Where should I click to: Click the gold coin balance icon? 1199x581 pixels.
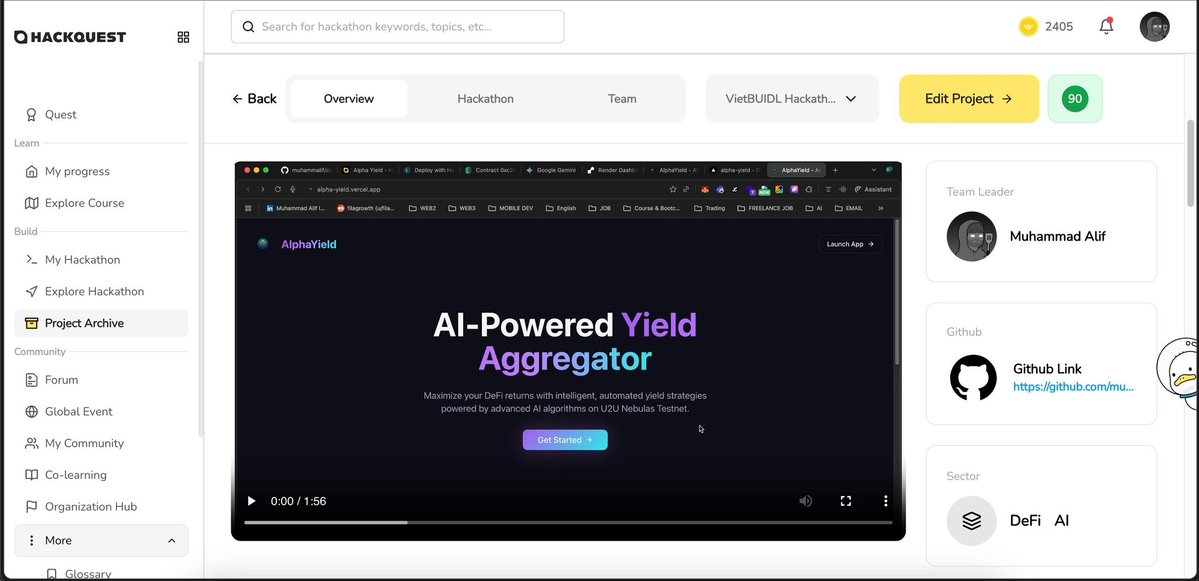tap(1028, 27)
